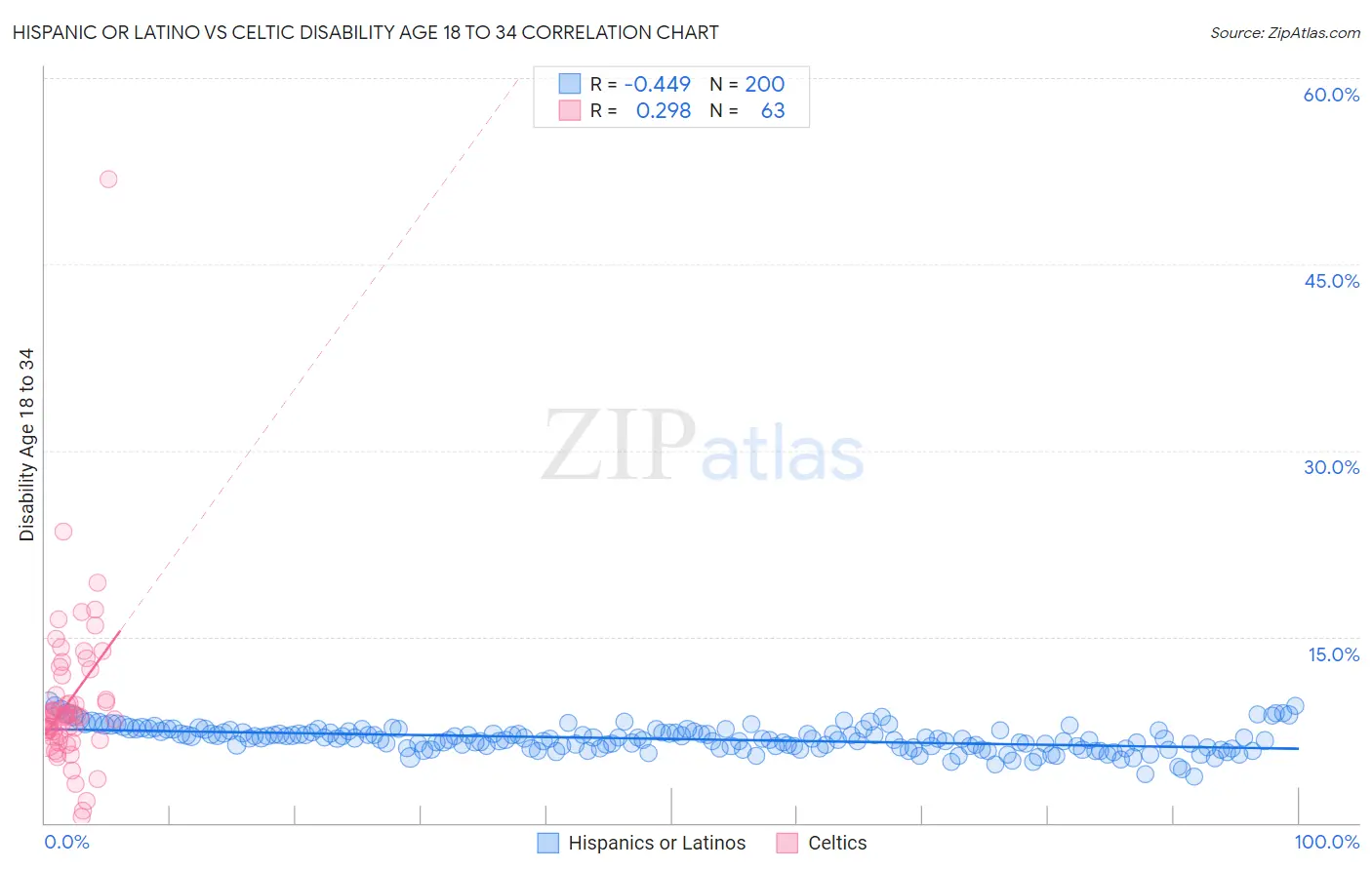The width and height of the screenshot is (1372, 870).
Task: Click the Celtics legend pink swatch
Action: click(787, 843)
